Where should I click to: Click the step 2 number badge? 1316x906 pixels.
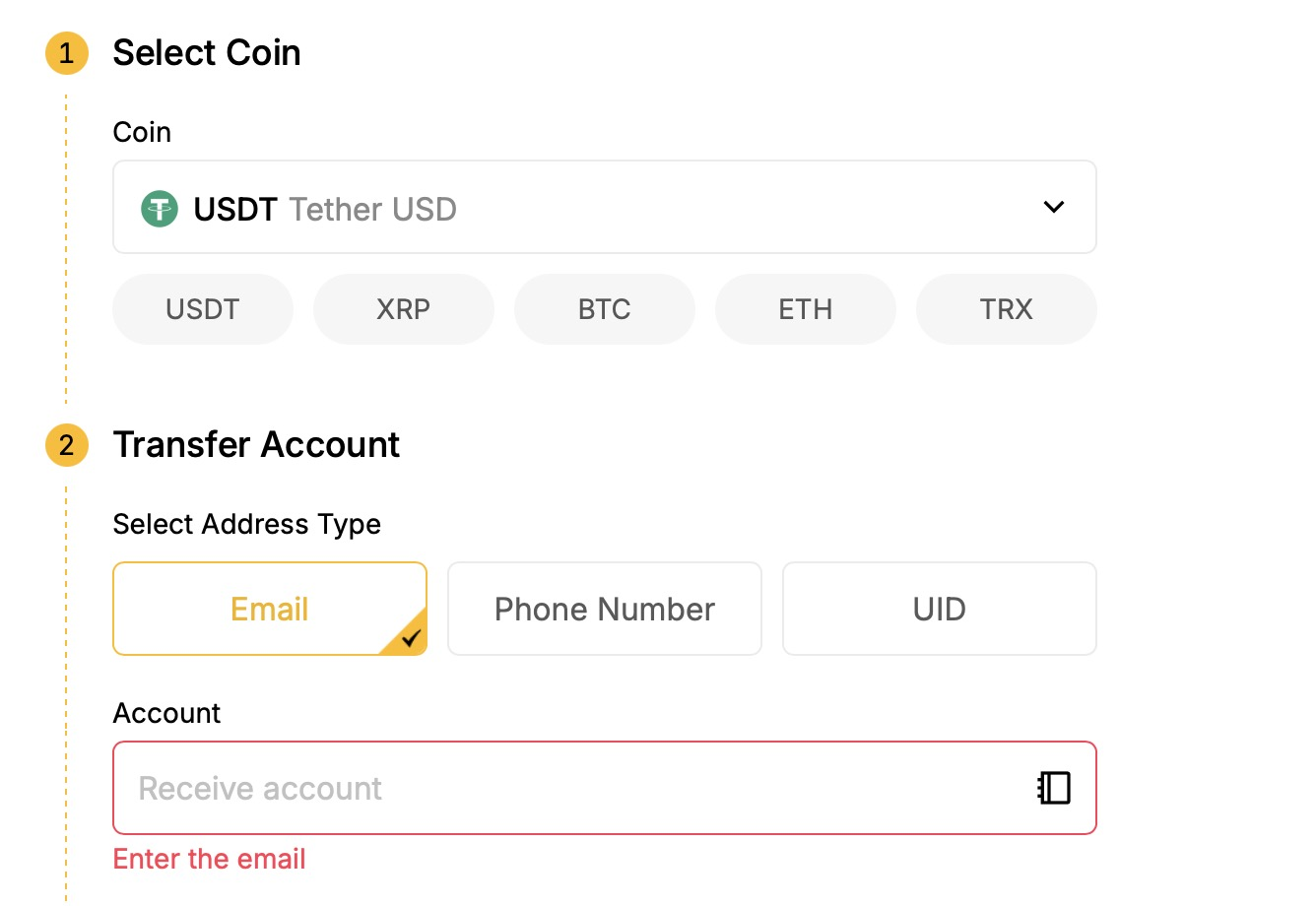tap(67, 445)
